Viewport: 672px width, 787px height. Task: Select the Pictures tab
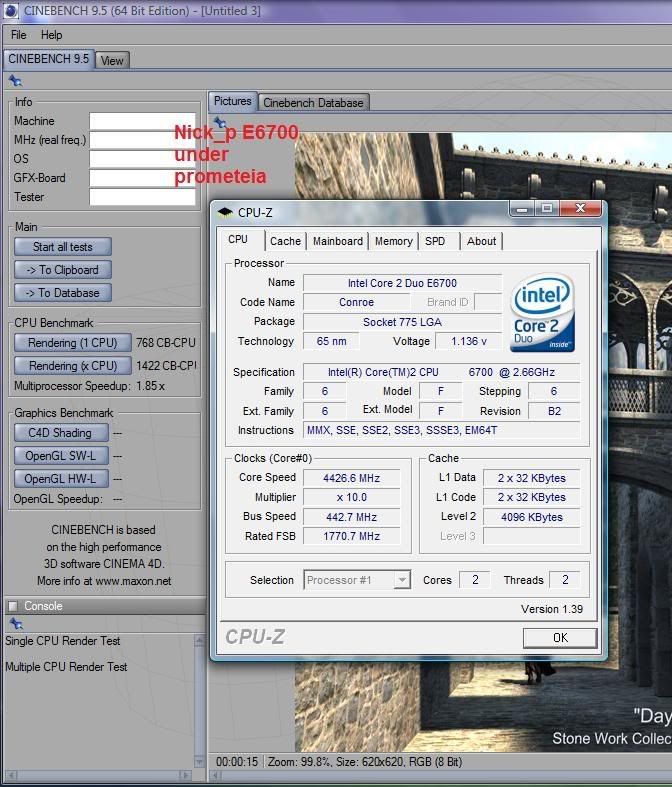pyautogui.click(x=233, y=101)
